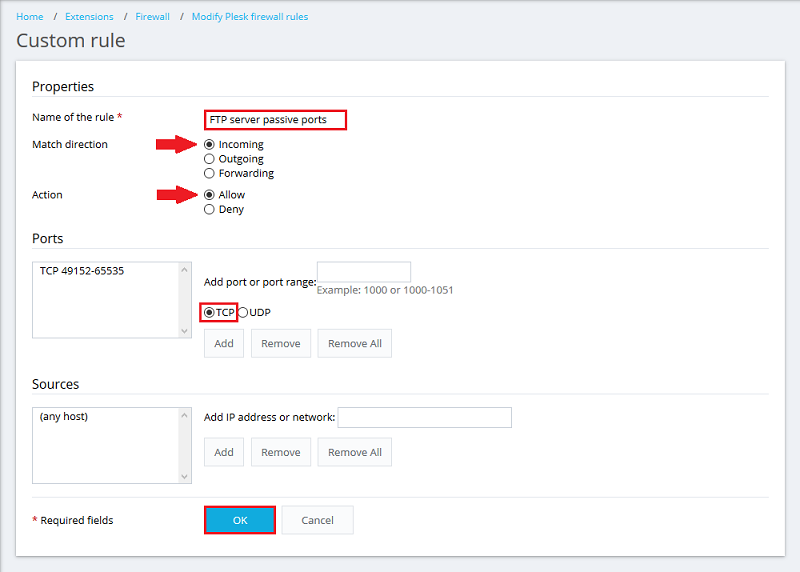Click Remove All in Ports section
The width and height of the screenshot is (800, 572).
(355, 343)
